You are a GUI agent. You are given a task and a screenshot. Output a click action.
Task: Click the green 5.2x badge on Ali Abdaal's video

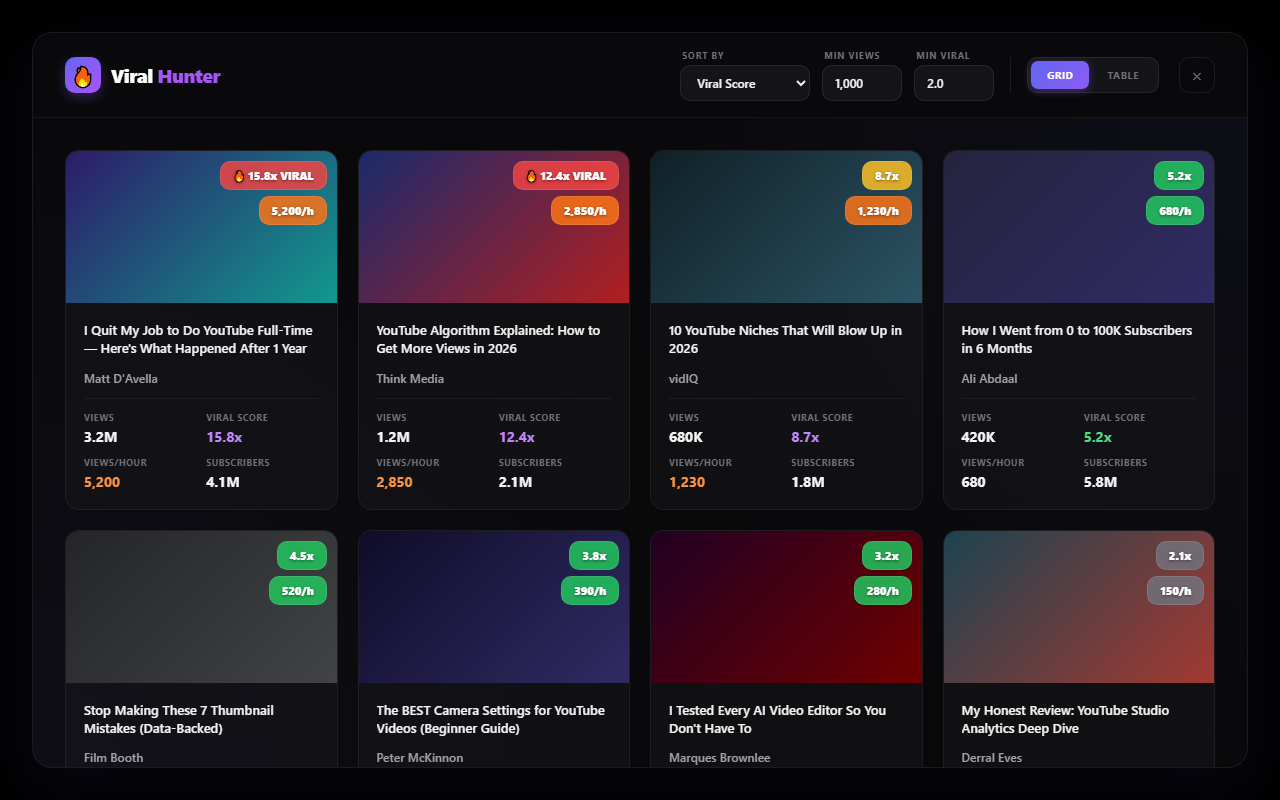click(1179, 175)
